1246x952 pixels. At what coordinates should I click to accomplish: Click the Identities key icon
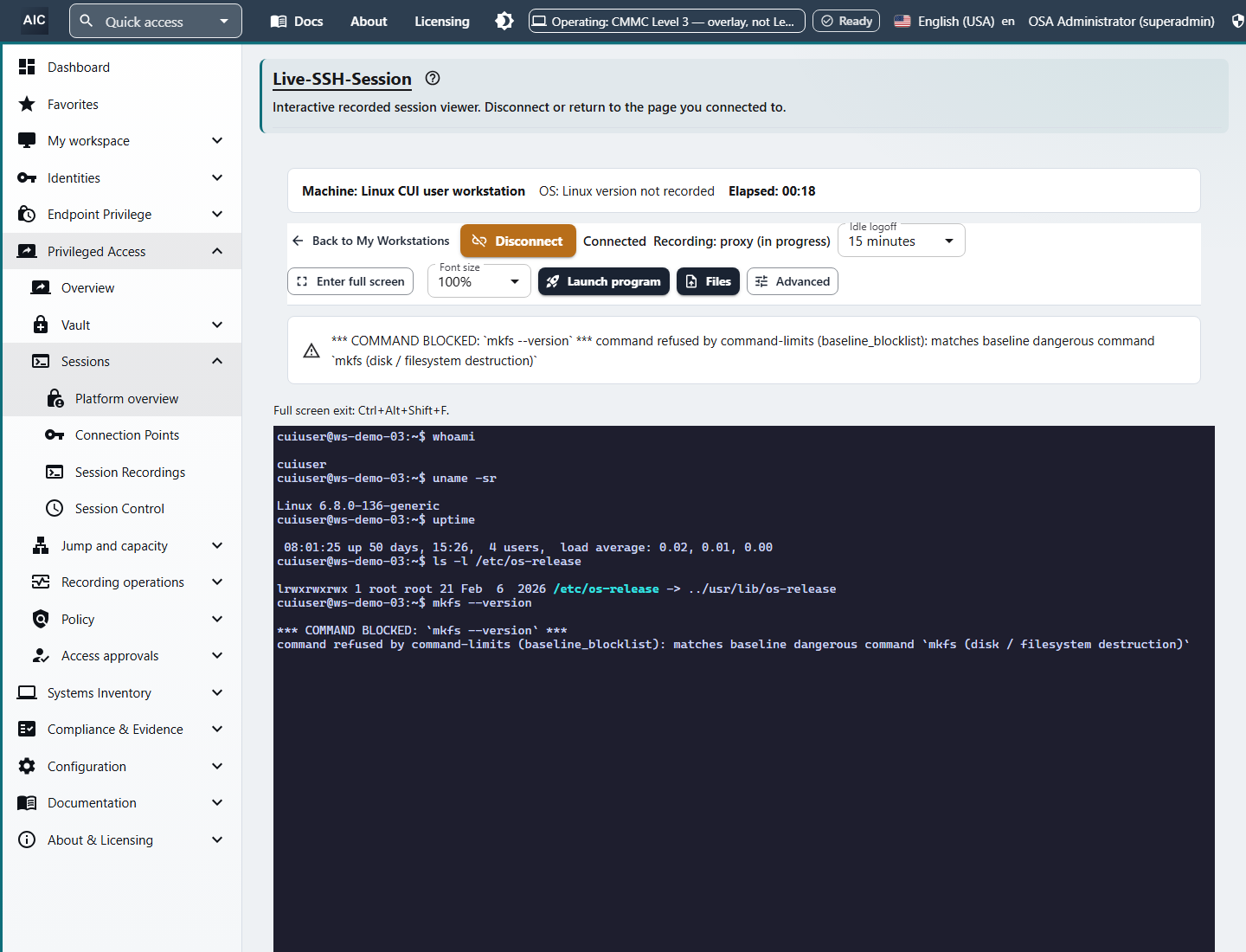27,177
